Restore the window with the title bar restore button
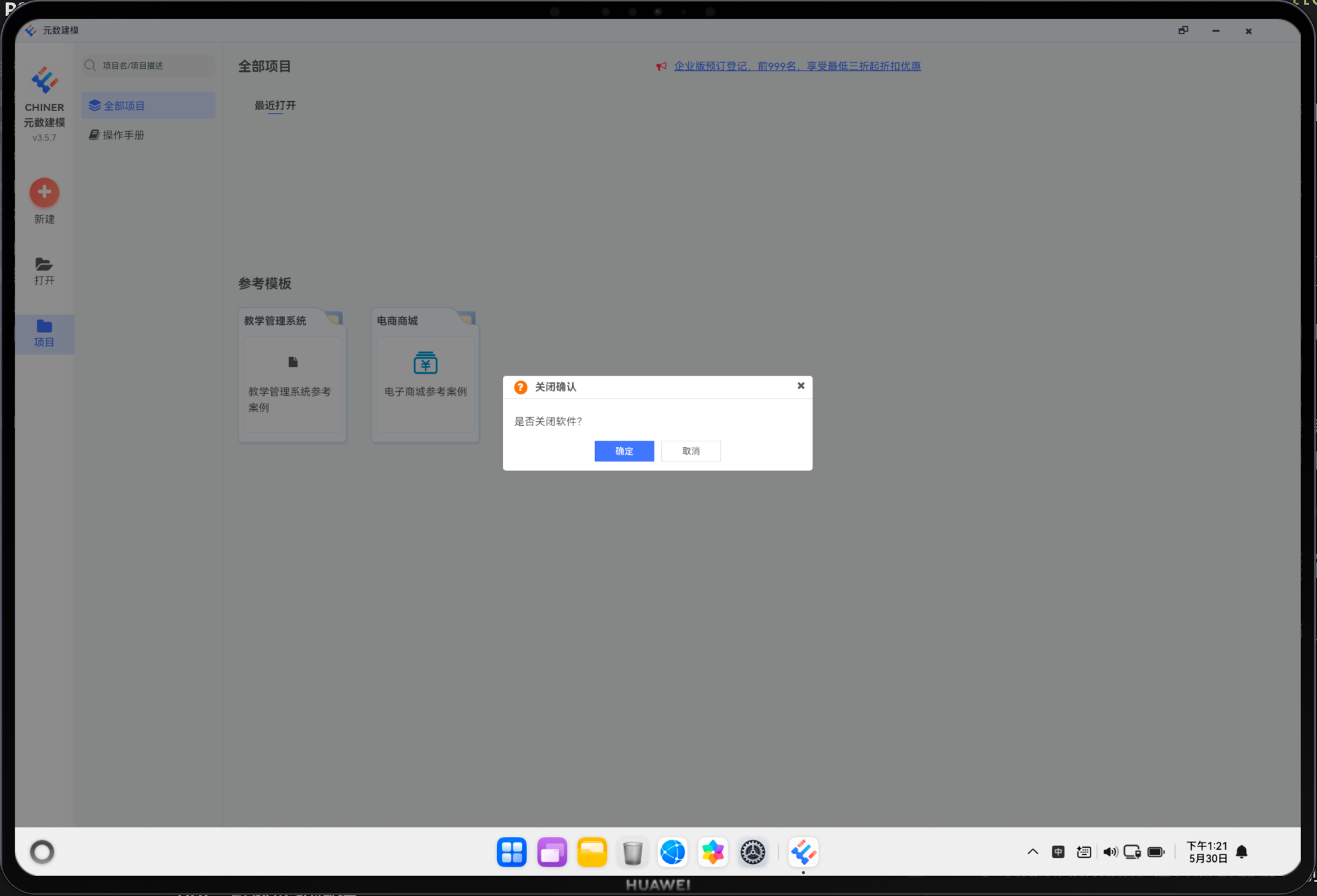The height and width of the screenshot is (896, 1317). click(x=1184, y=30)
